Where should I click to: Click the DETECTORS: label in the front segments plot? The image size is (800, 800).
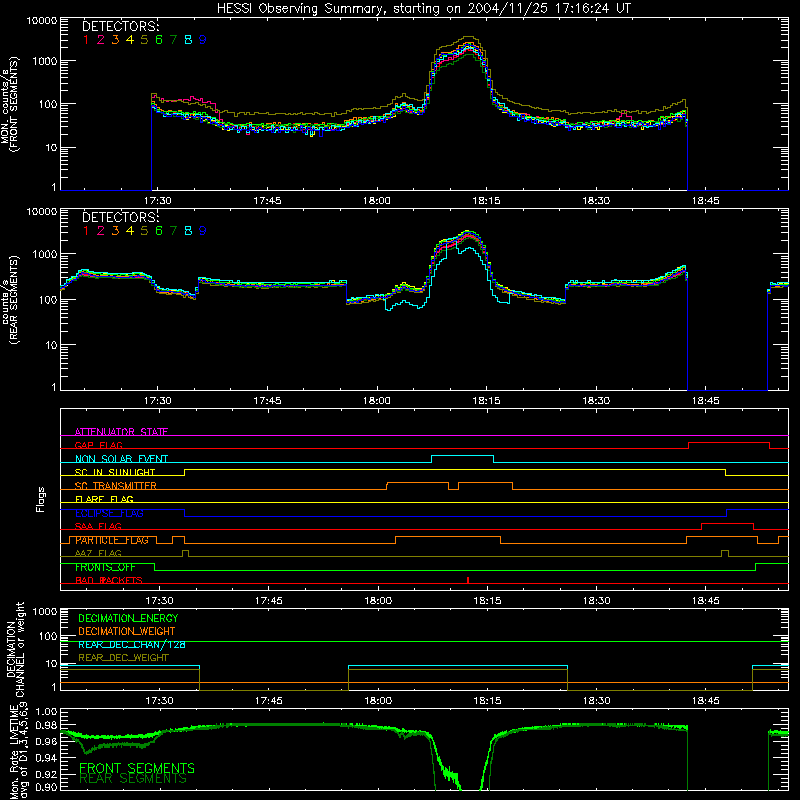120,27
